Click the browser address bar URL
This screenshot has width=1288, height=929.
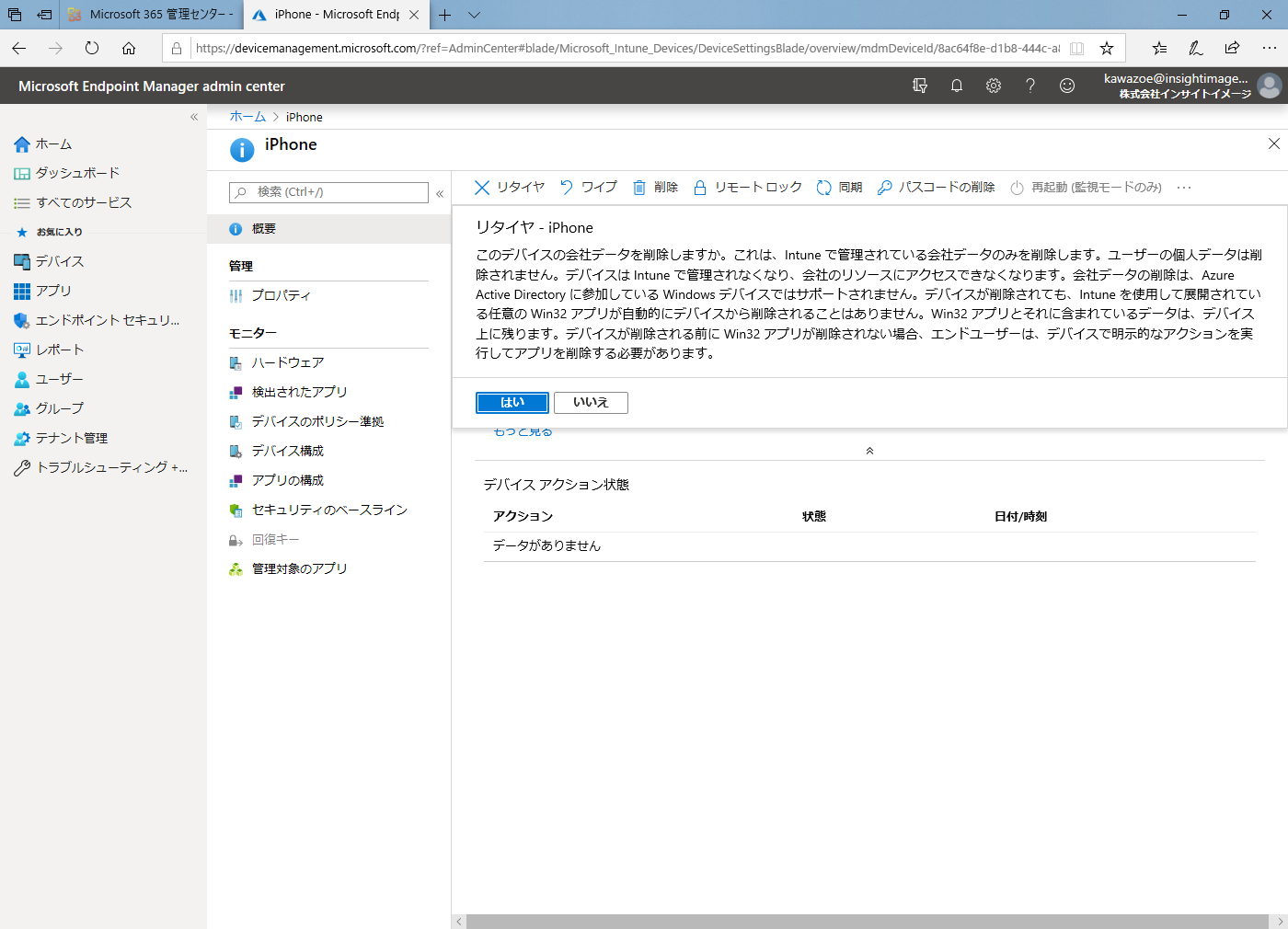[627, 49]
